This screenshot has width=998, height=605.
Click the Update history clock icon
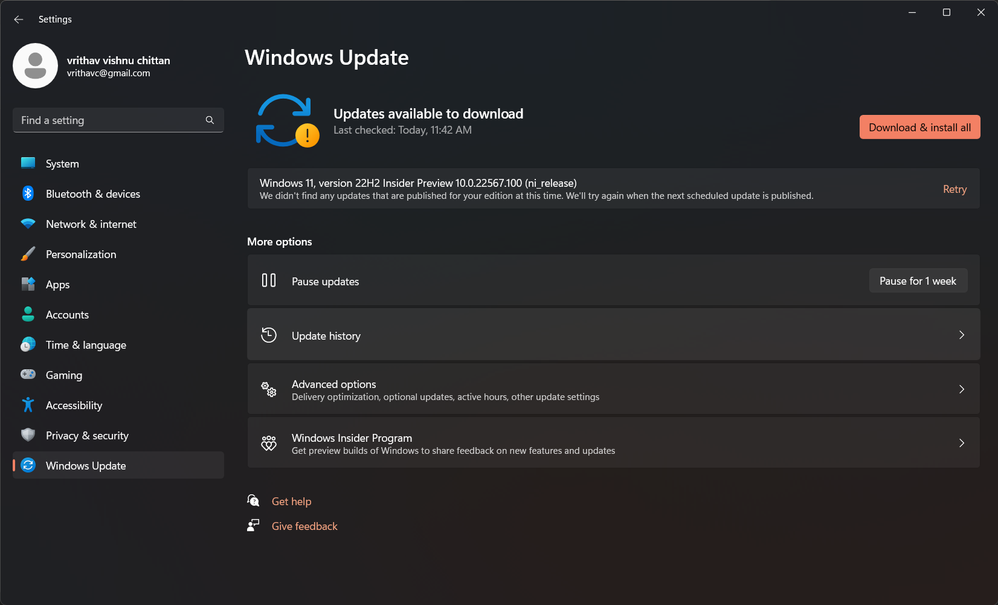[x=269, y=335]
